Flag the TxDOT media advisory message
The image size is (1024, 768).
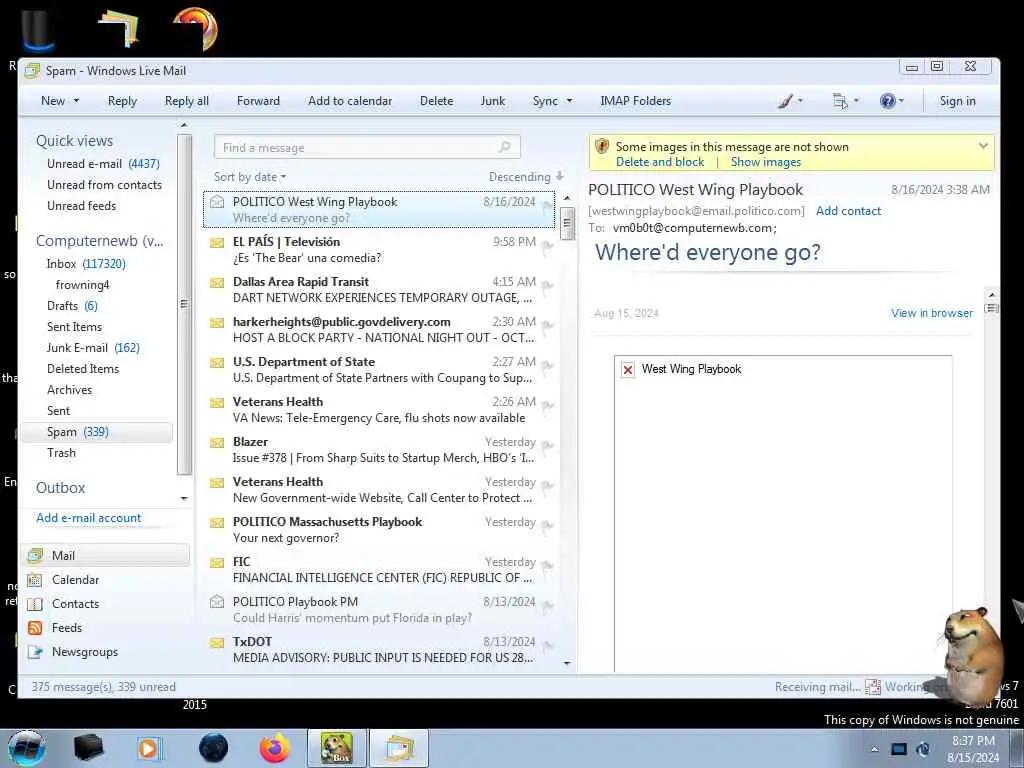pyautogui.click(x=547, y=646)
